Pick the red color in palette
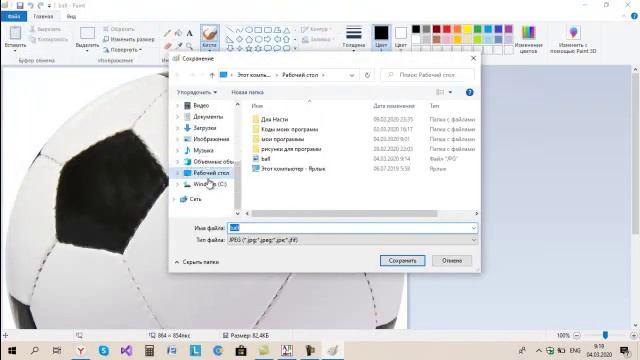The image size is (640, 360). [447, 29]
